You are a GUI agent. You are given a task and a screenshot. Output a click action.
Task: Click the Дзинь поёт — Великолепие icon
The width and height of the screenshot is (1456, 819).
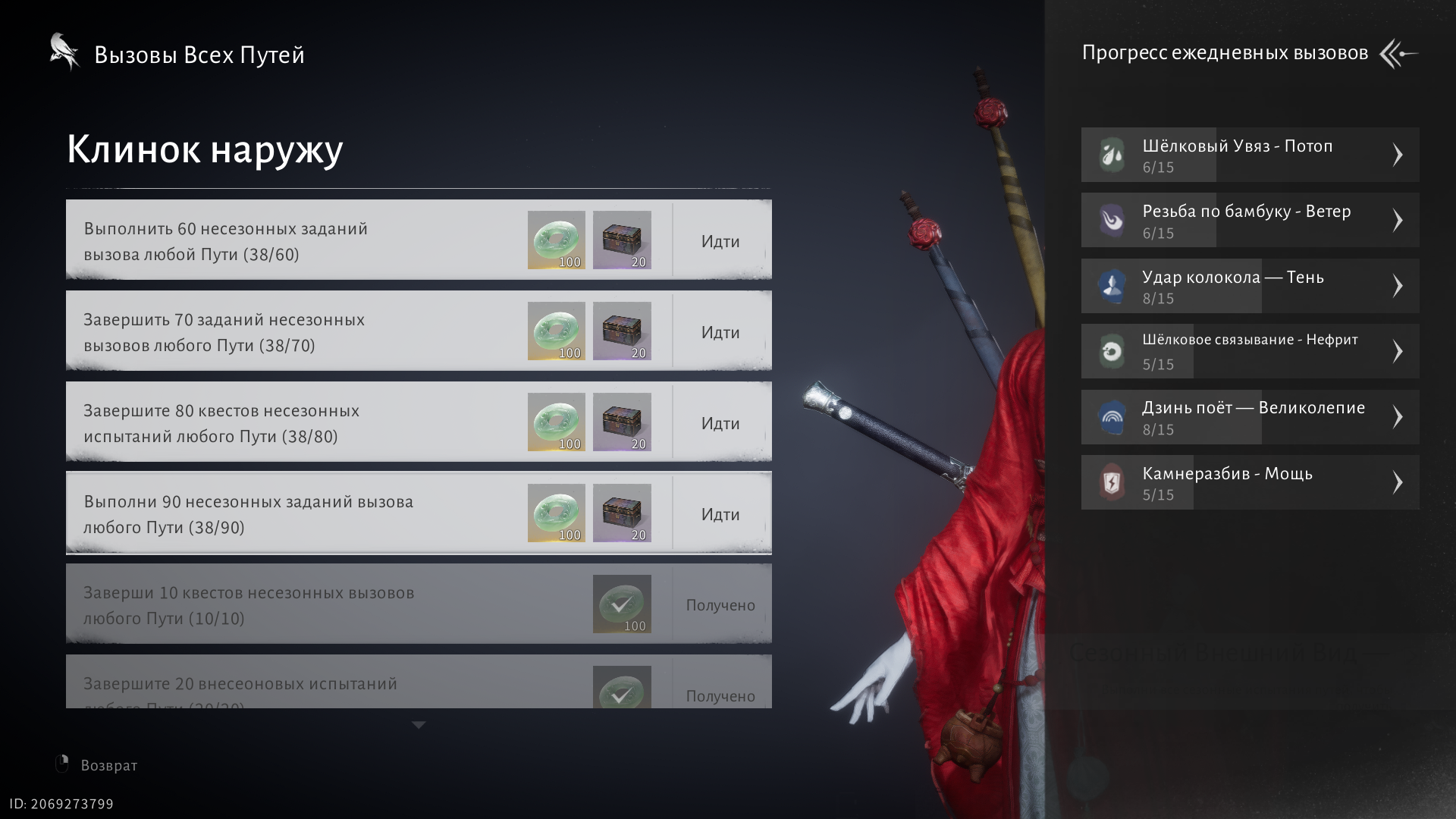coord(1112,417)
